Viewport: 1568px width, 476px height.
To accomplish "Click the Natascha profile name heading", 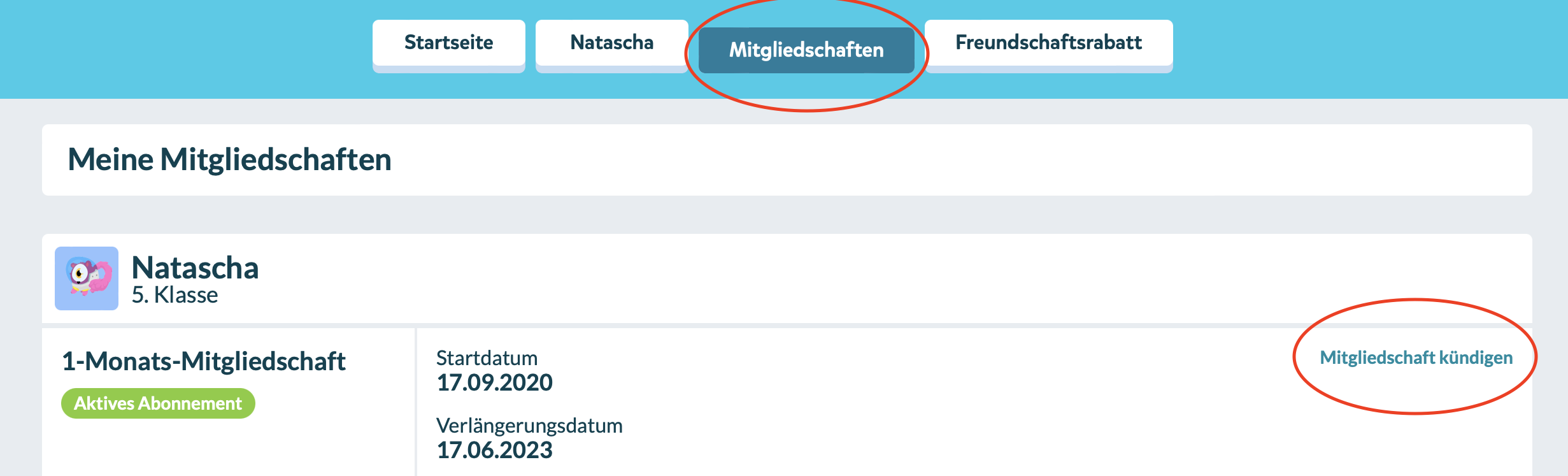I will point(195,268).
